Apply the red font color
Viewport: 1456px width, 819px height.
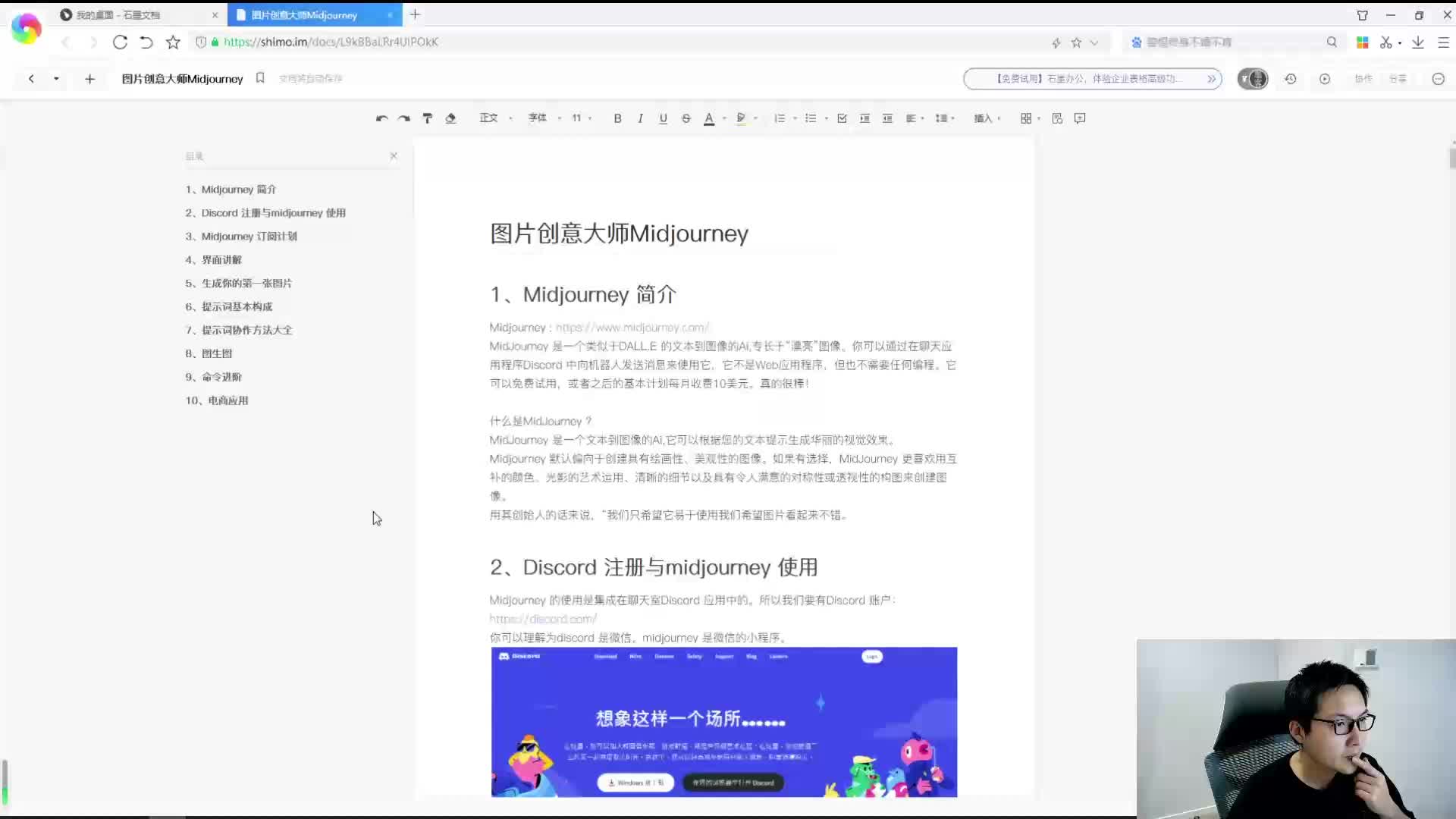click(x=709, y=118)
